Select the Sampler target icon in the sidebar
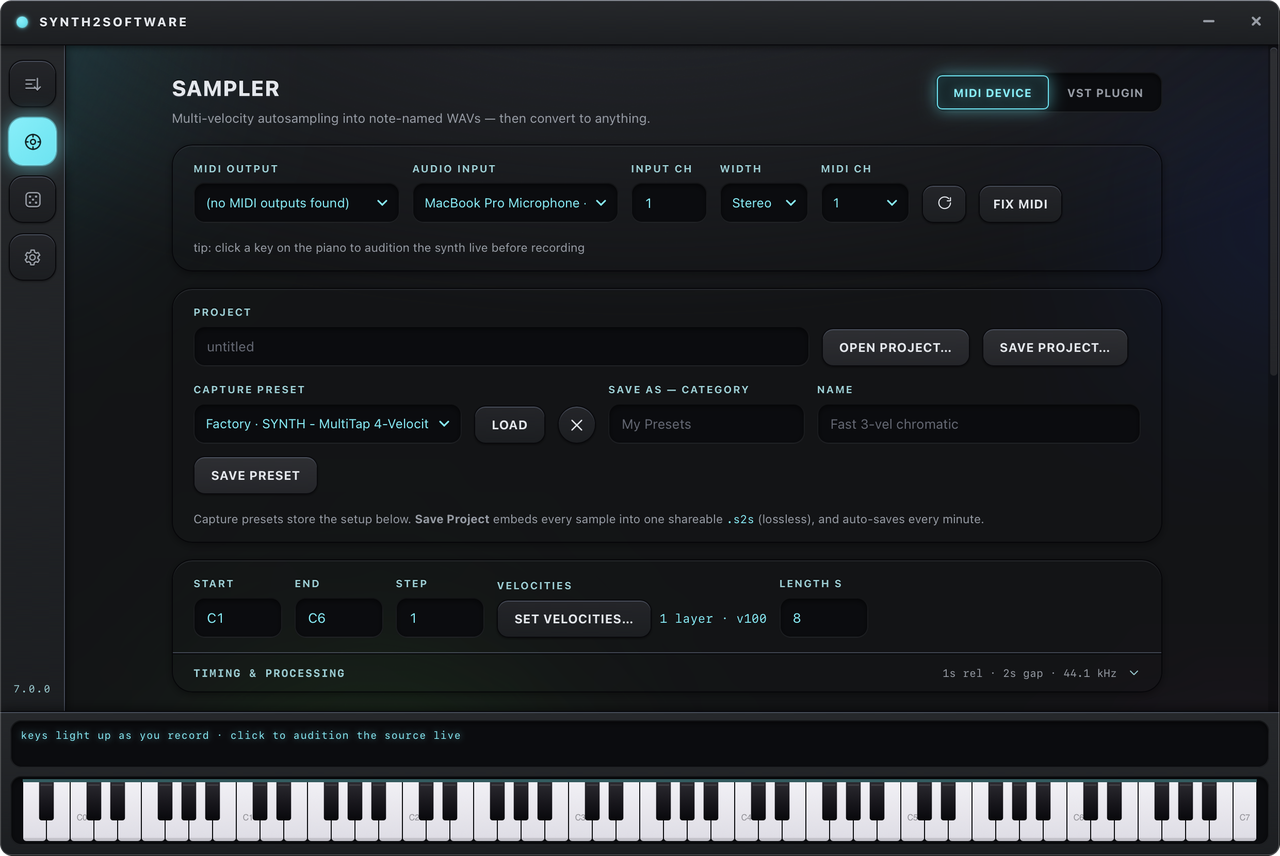1280x856 pixels. (x=33, y=142)
